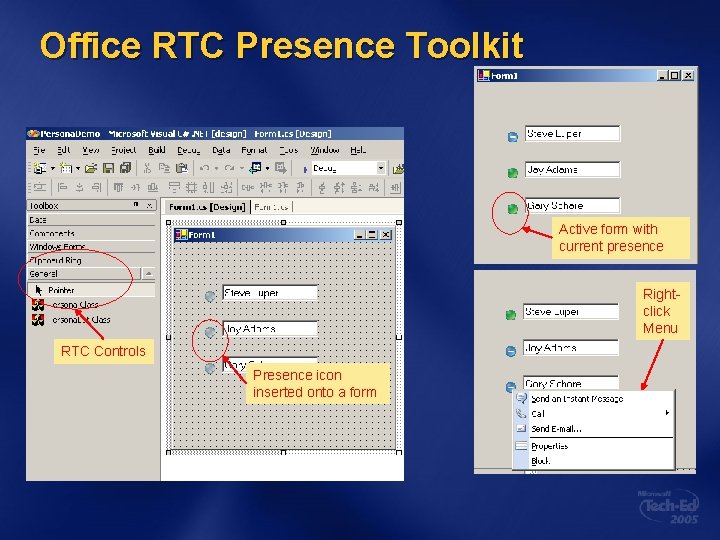Expand the Clipboard Ring toolbox section
This screenshot has width=720, height=540.
(91, 260)
